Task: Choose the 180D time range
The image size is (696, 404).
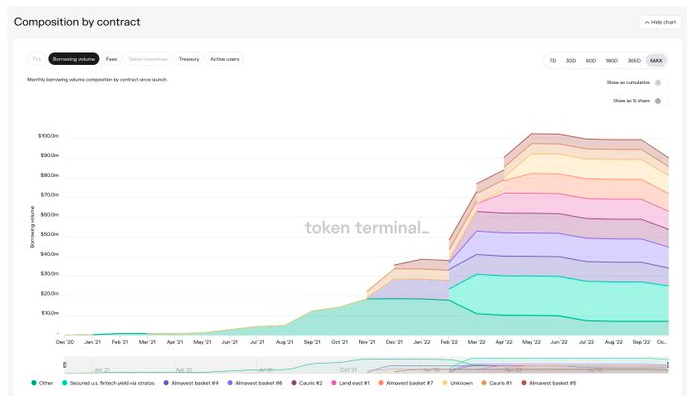Action: (611, 61)
